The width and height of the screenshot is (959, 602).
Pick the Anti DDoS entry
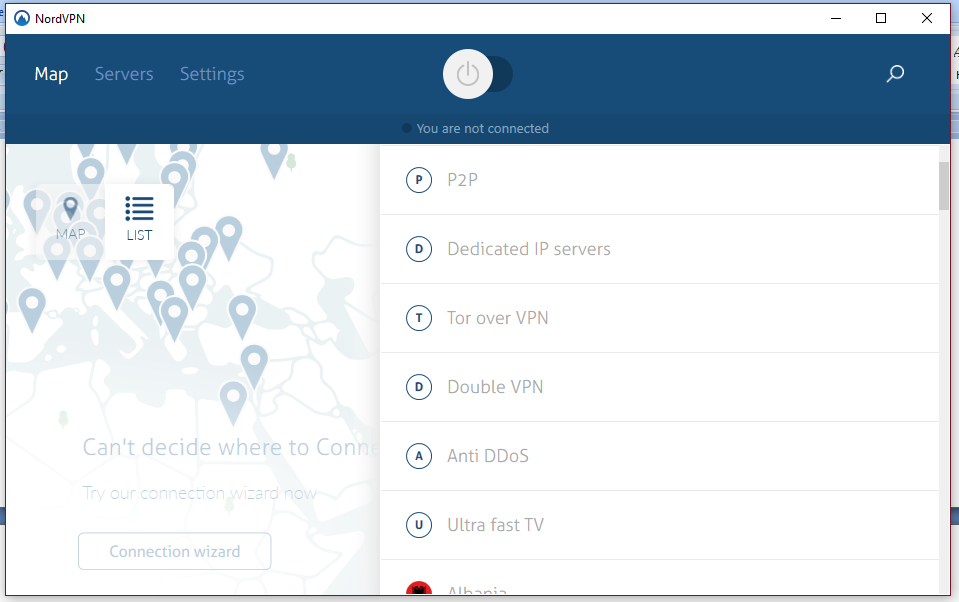click(x=660, y=456)
